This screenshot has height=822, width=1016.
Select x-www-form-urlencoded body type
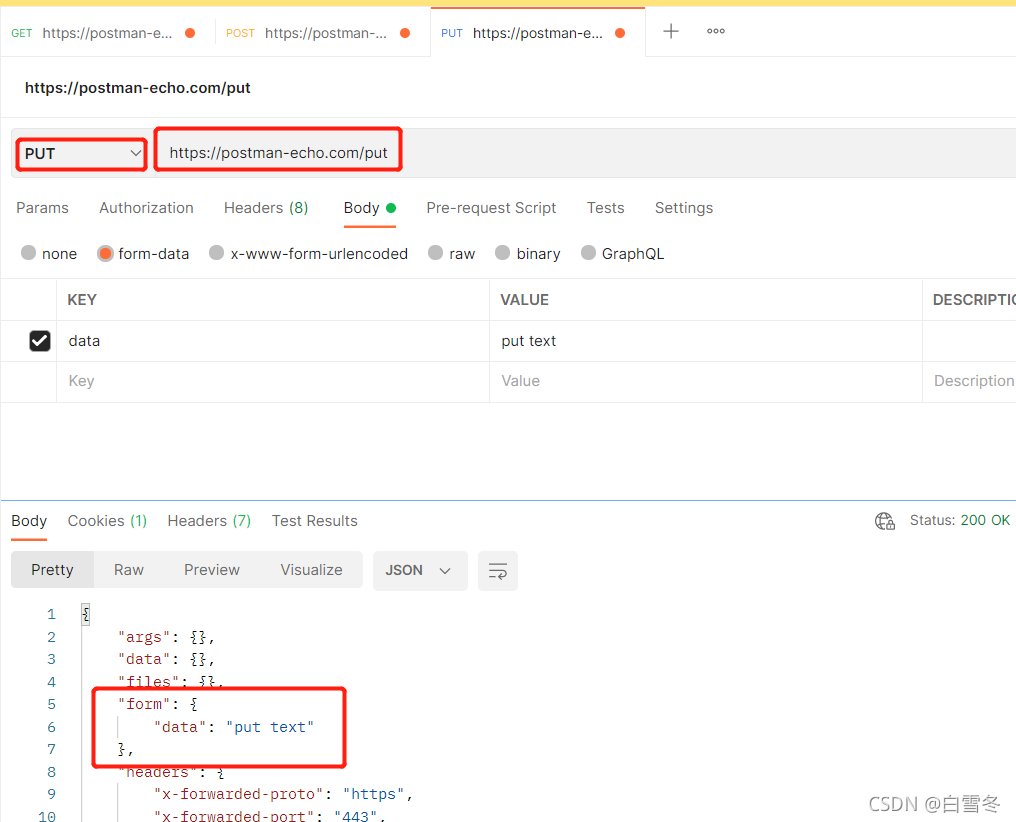[308, 253]
